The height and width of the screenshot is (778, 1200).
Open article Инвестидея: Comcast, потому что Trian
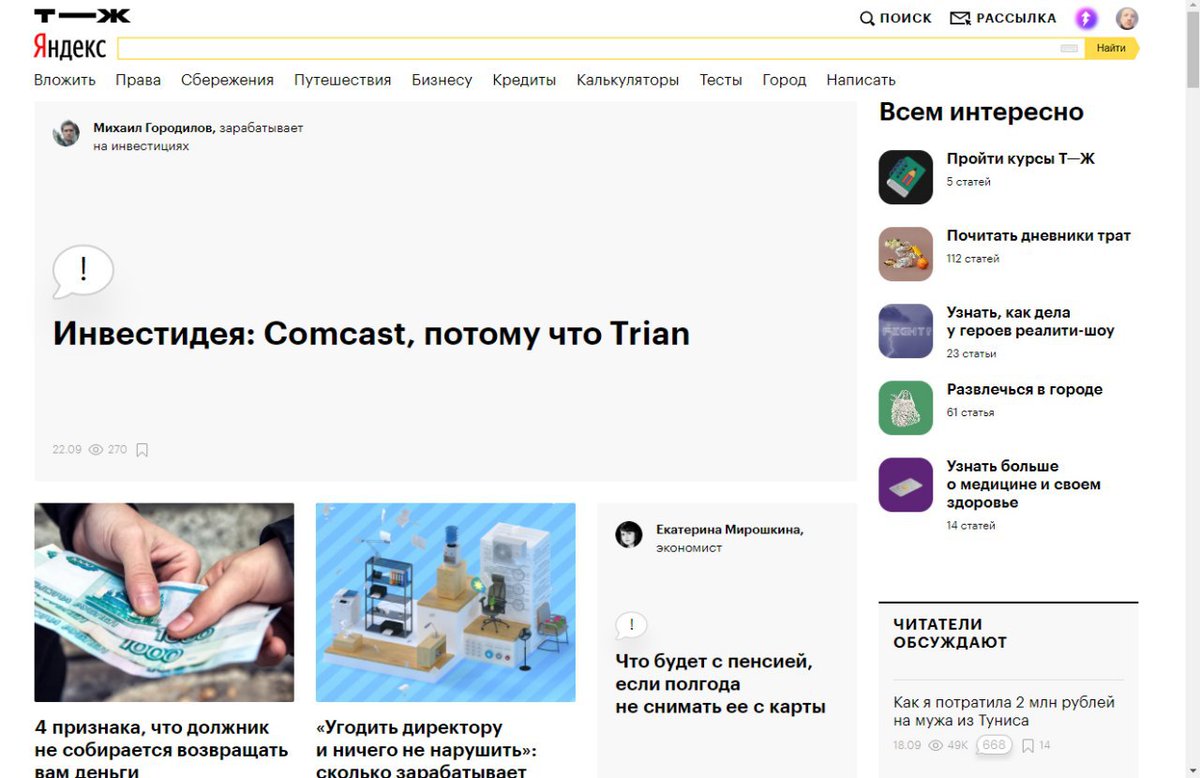pyautogui.click(x=371, y=333)
